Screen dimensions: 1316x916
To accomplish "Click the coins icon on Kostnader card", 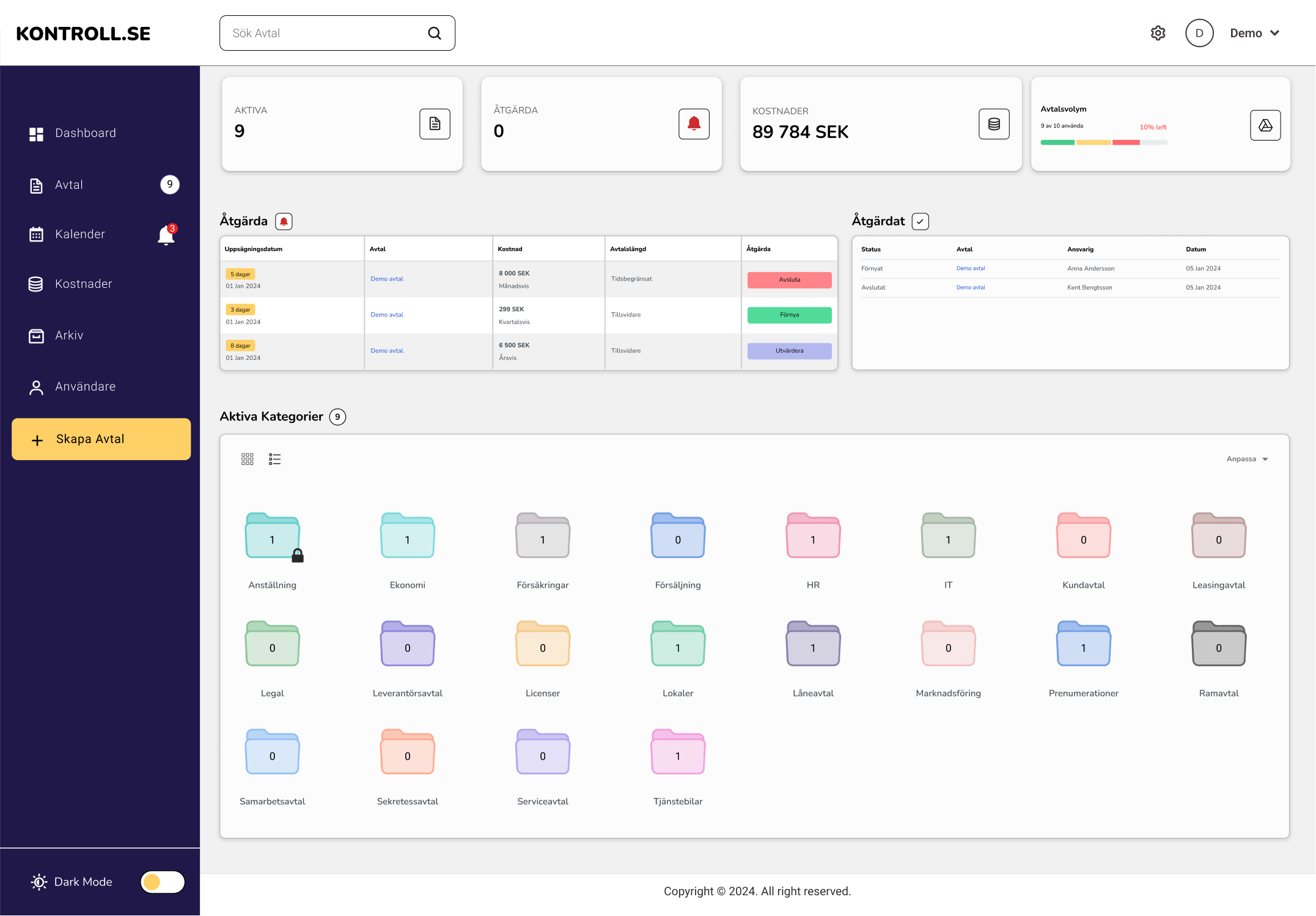I will point(994,124).
